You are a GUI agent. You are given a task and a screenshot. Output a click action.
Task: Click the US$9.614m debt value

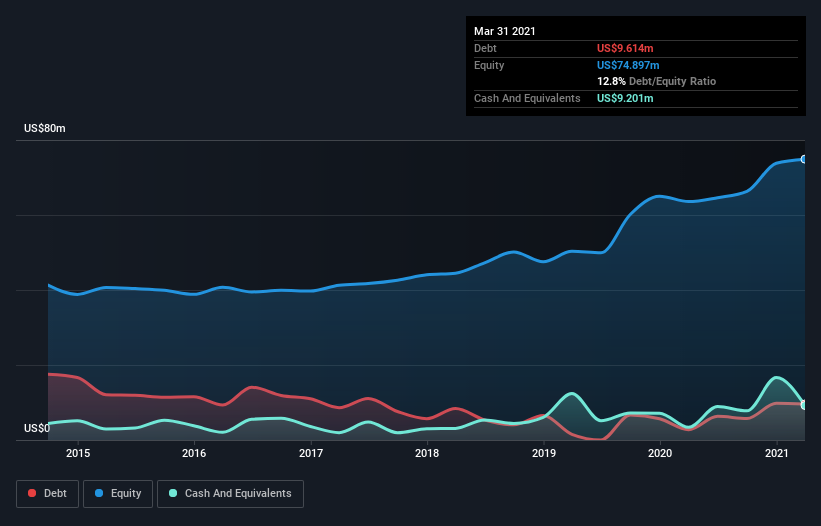tap(625, 48)
